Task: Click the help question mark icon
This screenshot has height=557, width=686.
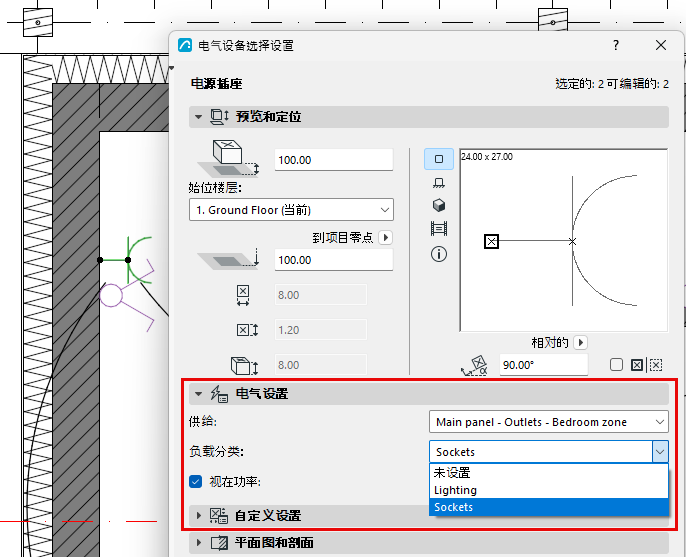Action: 616,45
